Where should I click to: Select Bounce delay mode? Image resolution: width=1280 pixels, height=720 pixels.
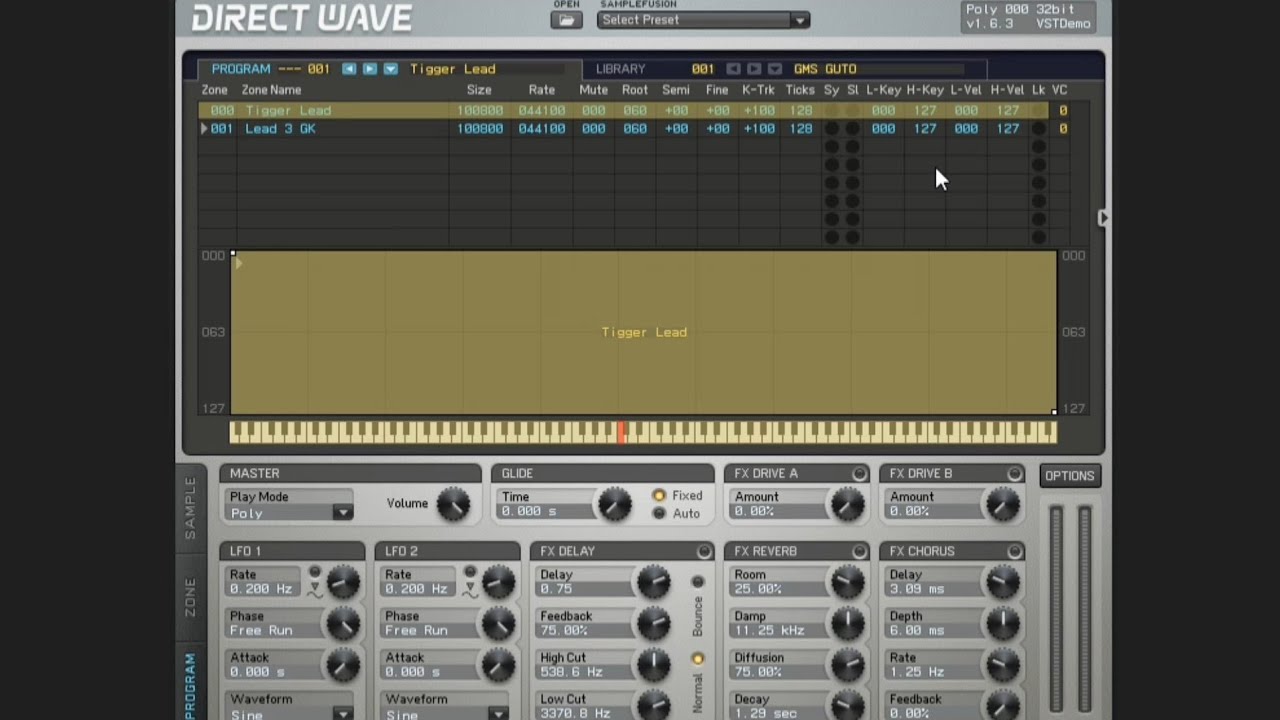(698, 582)
